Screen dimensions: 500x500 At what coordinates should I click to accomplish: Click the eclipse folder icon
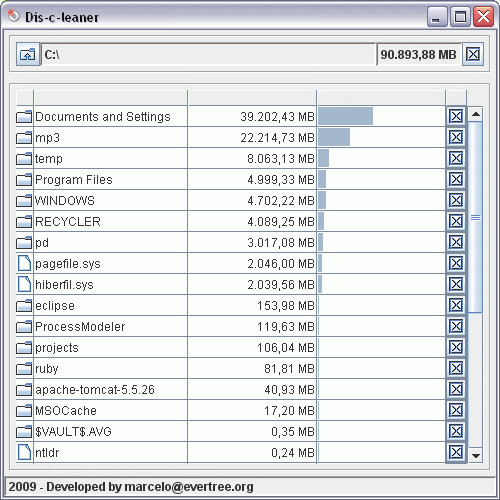pyautogui.click(x=24, y=306)
